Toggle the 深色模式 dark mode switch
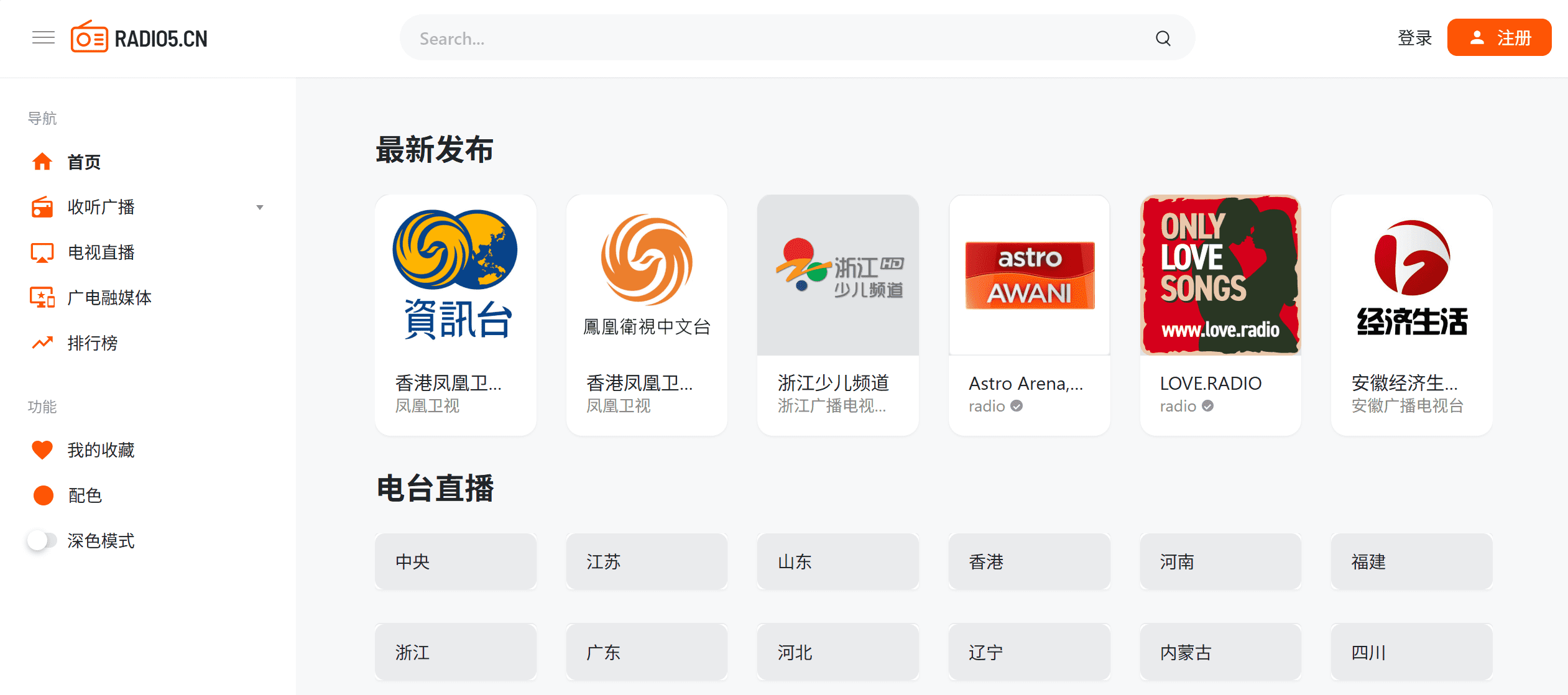1568x695 pixels. pos(42,540)
